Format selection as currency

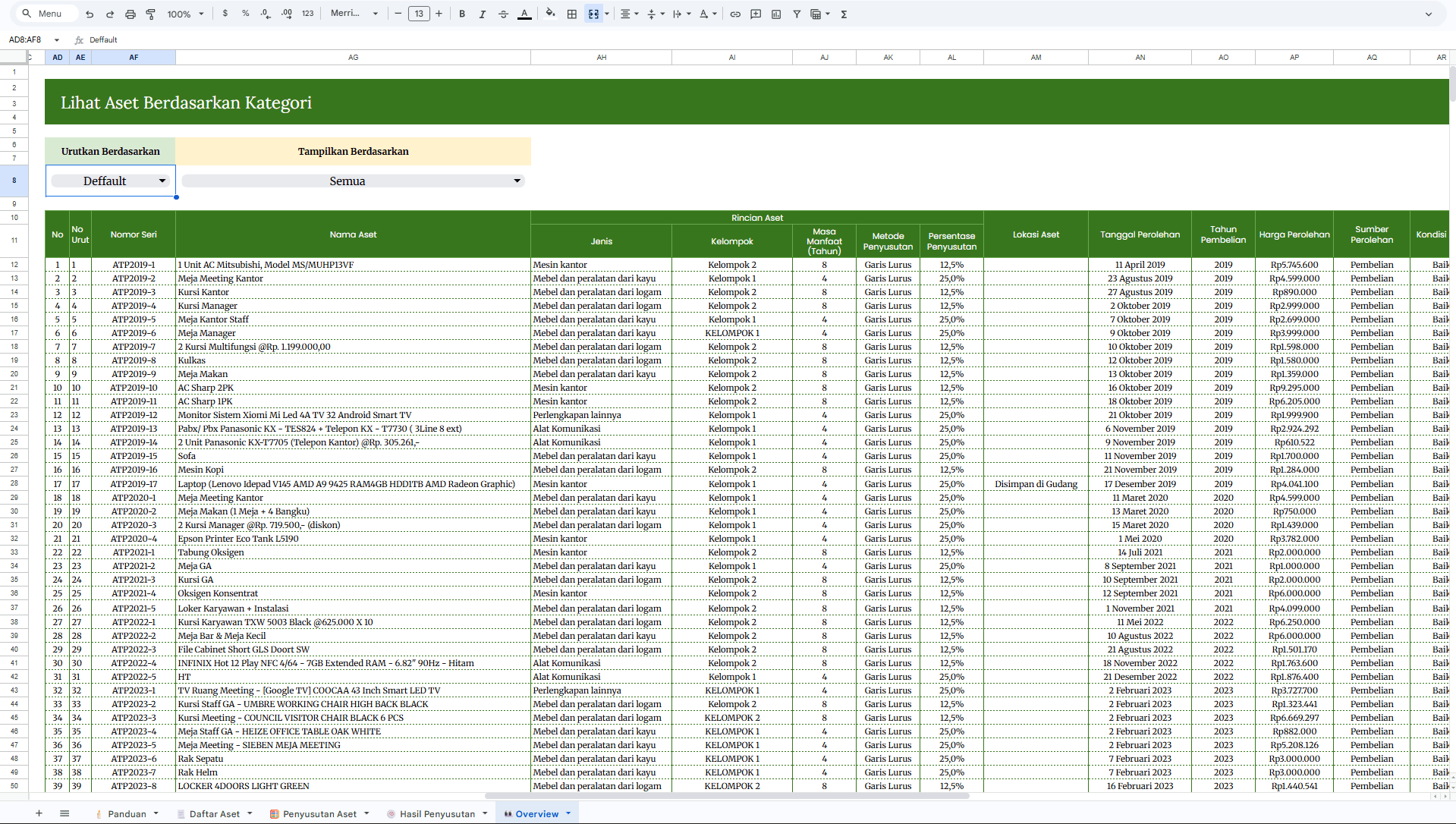225,14
